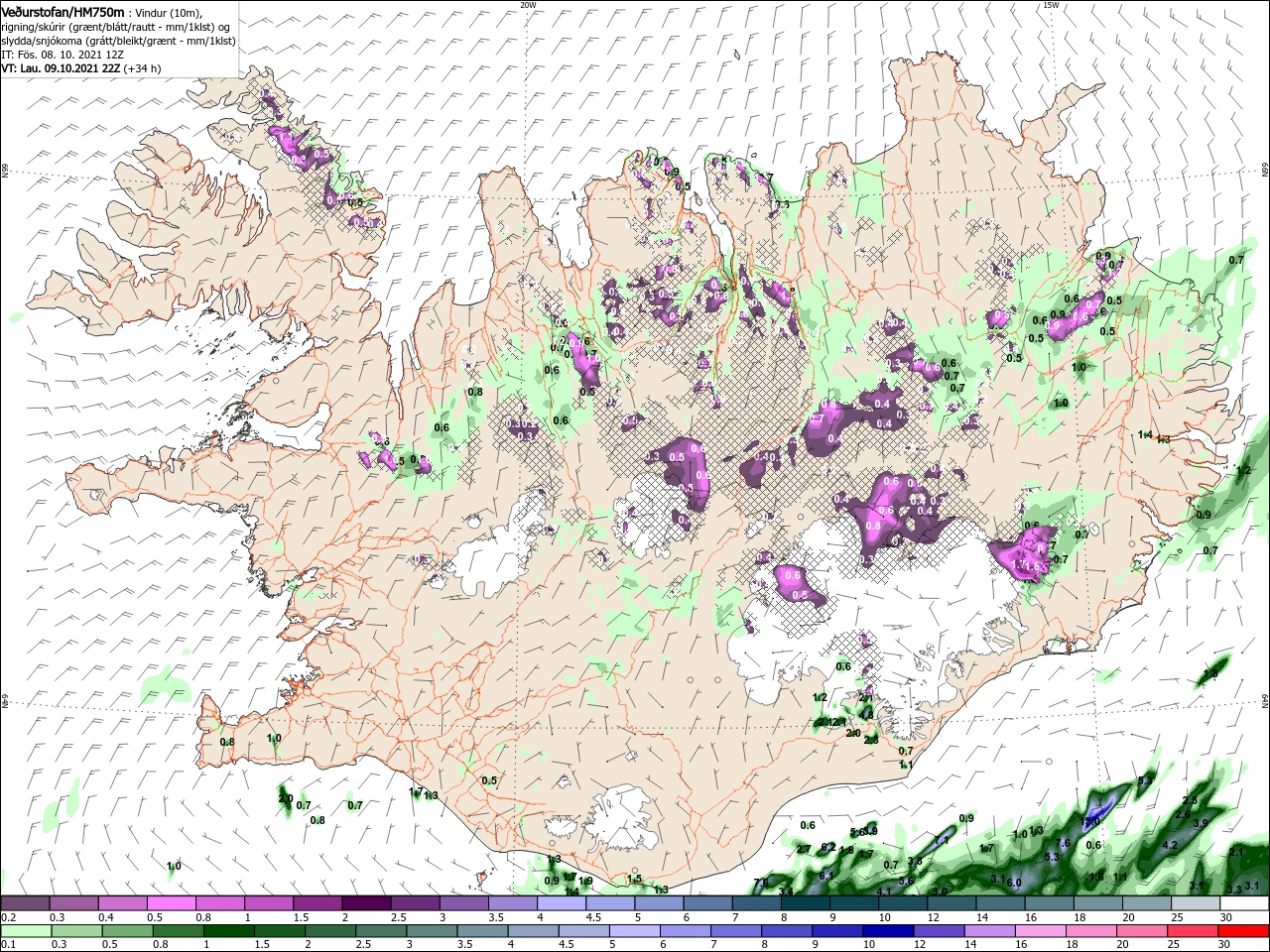Select the initial time 'IT: Fös. 08. 10. 2021 12Z'

64,55
